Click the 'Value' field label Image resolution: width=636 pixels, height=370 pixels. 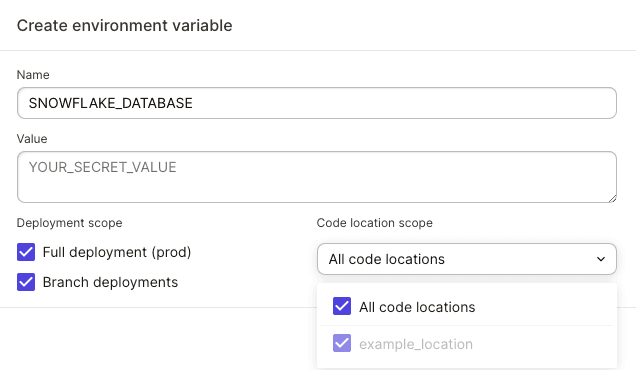[x=32, y=139]
